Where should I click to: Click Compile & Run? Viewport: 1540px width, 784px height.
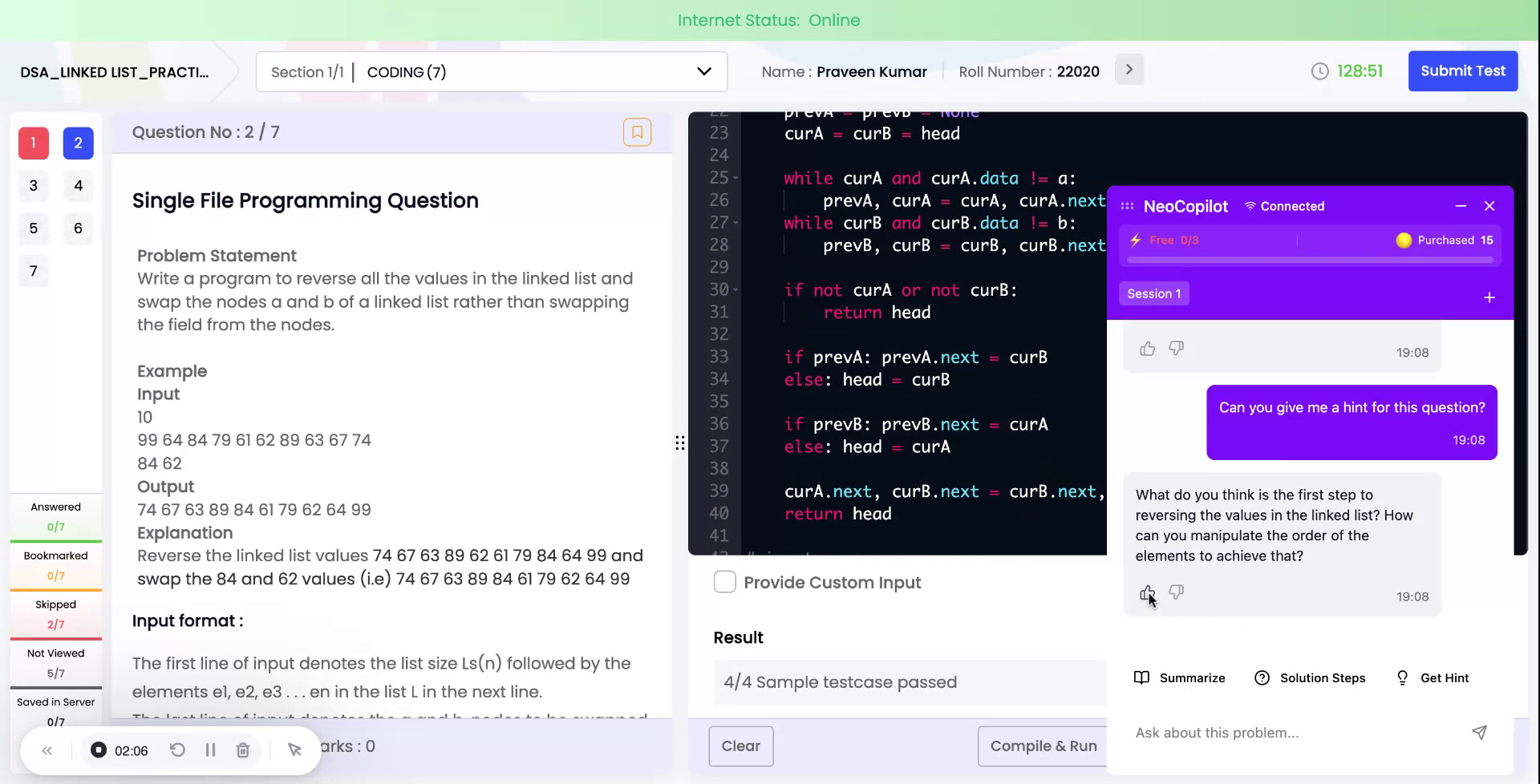(1044, 746)
